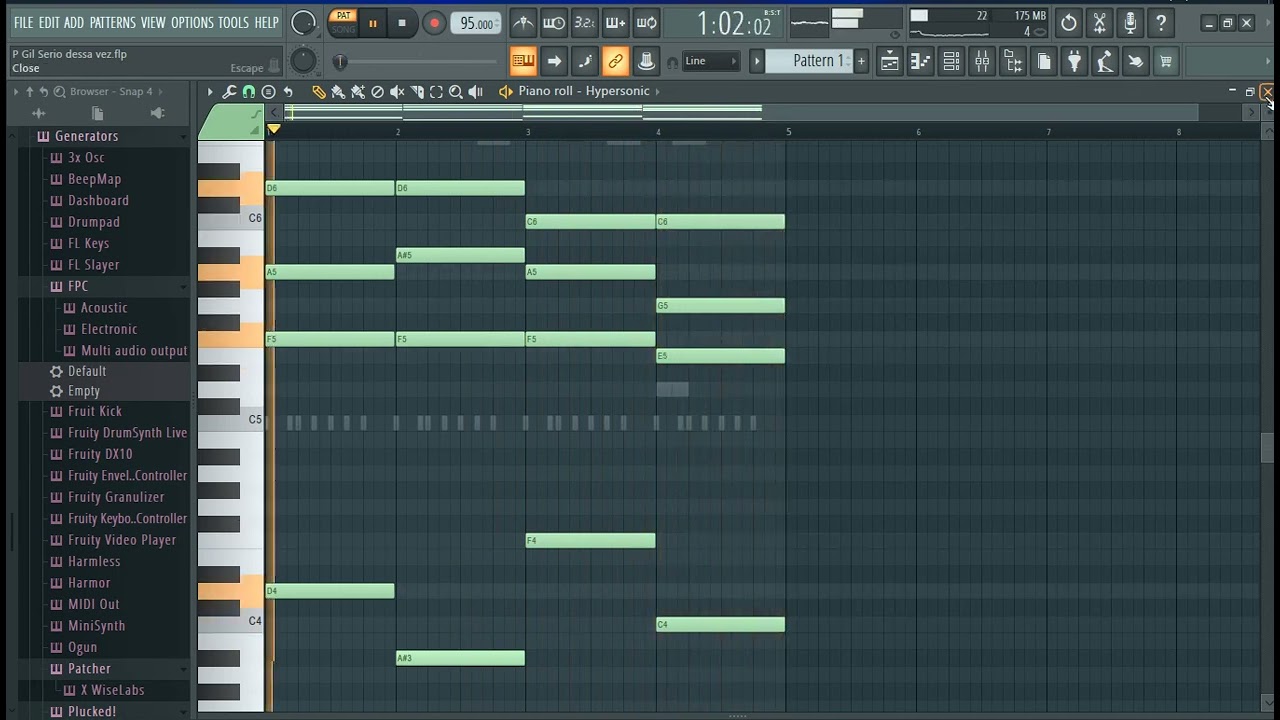Toggle the piano roll snap magnet
The width and height of the screenshot is (1280, 720).
pos(249,92)
